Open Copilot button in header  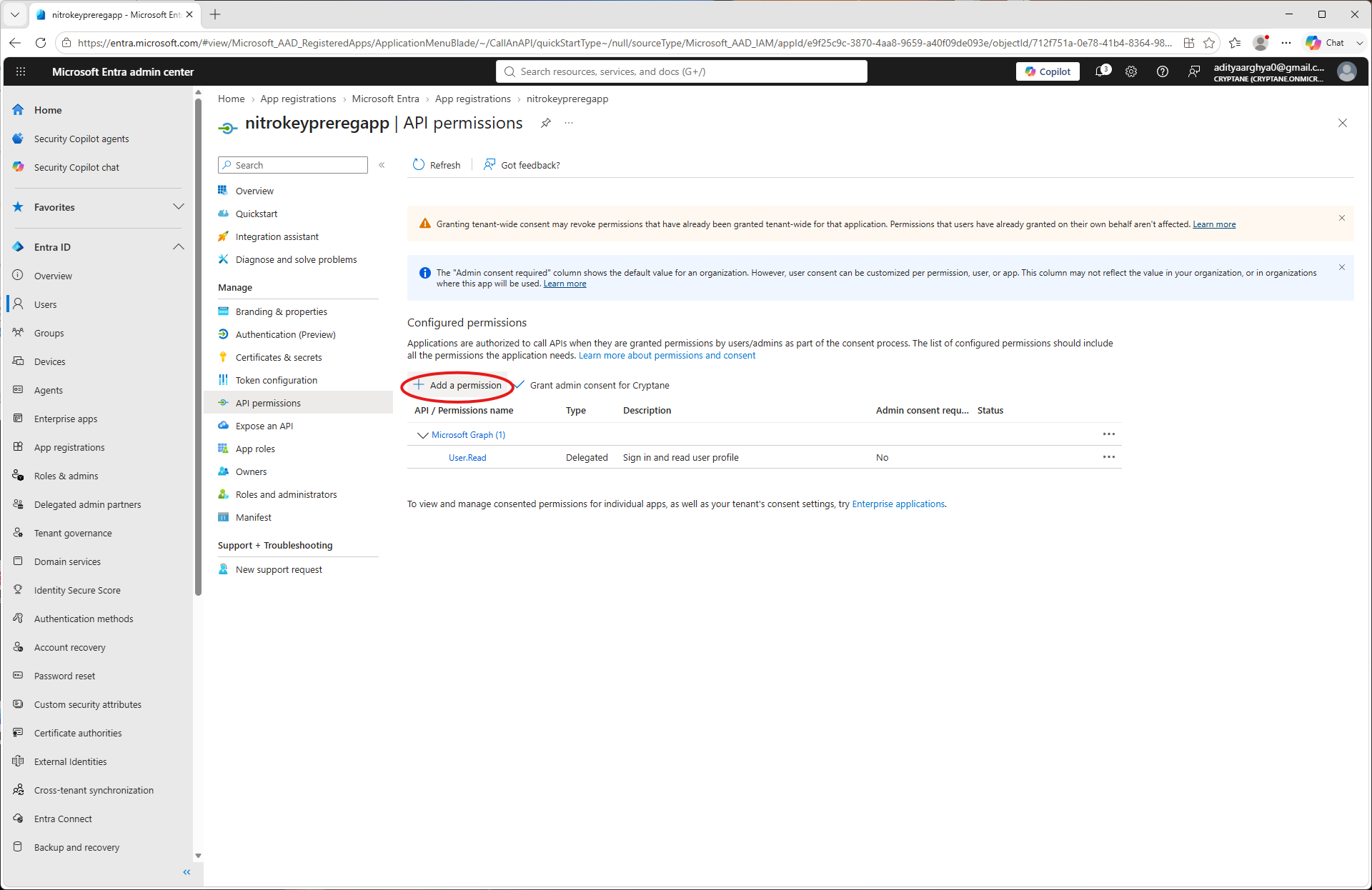tap(1048, 71)
